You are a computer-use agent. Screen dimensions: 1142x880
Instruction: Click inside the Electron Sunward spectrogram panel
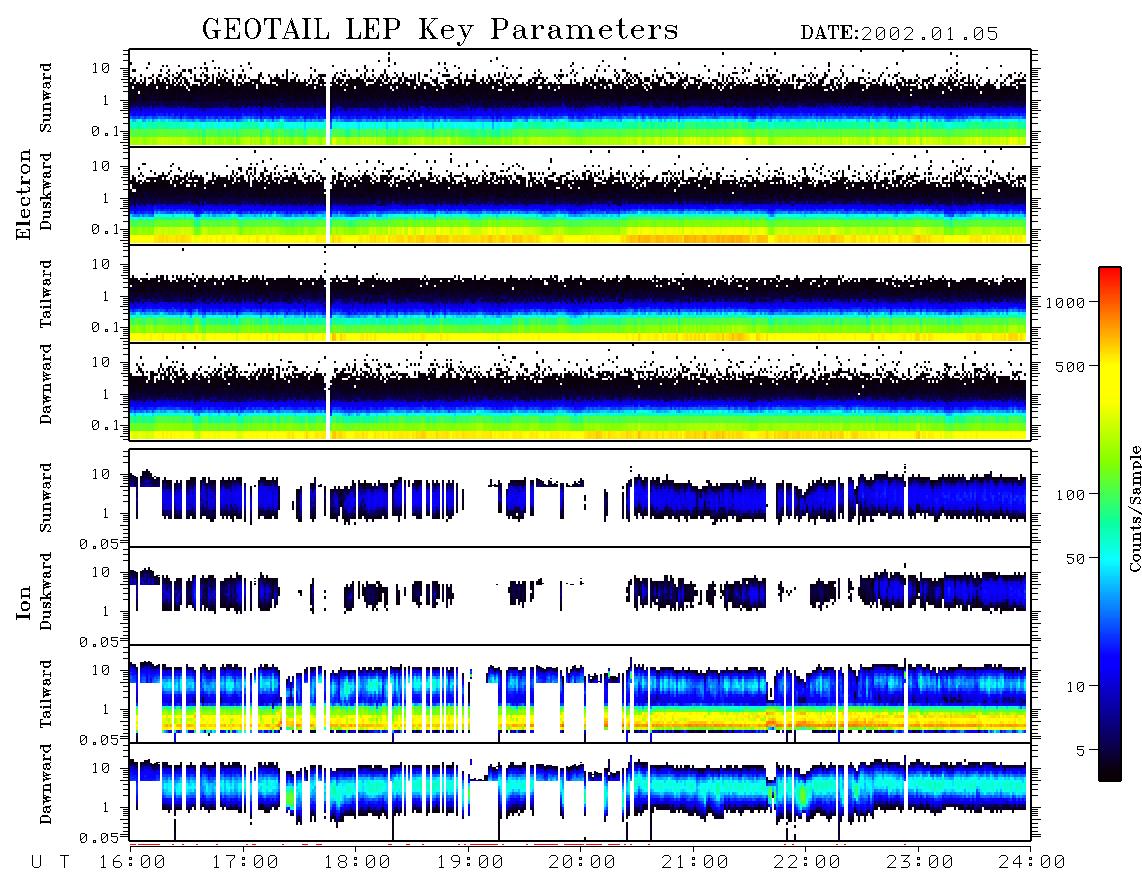tap(580, 98)
